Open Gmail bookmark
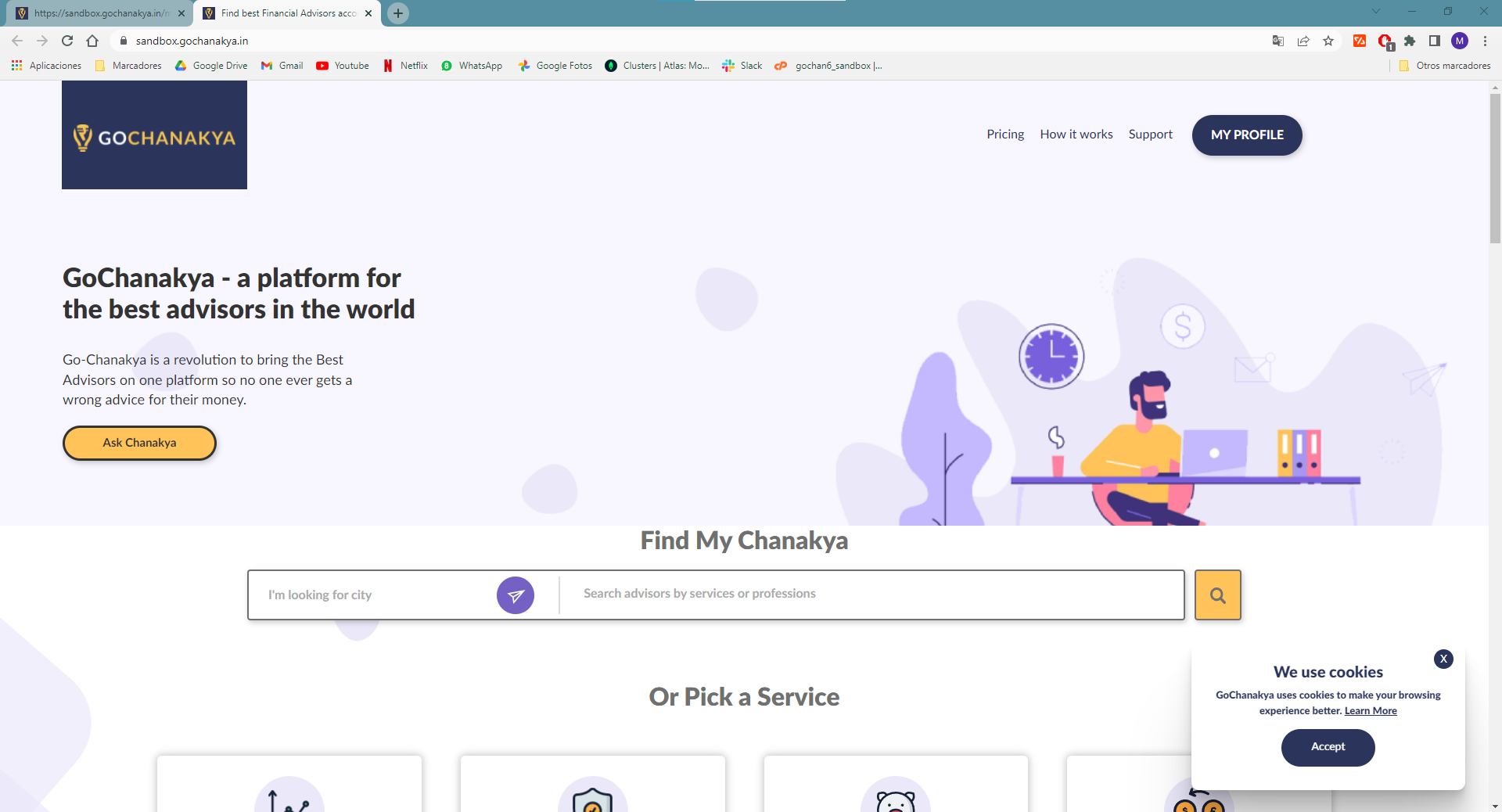 282,66
